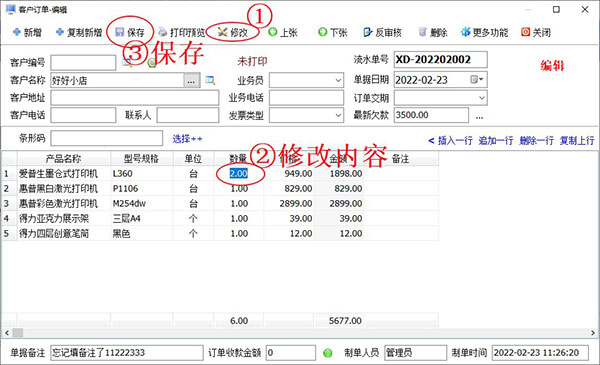Expand the 发票类型 dropdown
This screenshot has height=365, width=600.
click(338, 115)
